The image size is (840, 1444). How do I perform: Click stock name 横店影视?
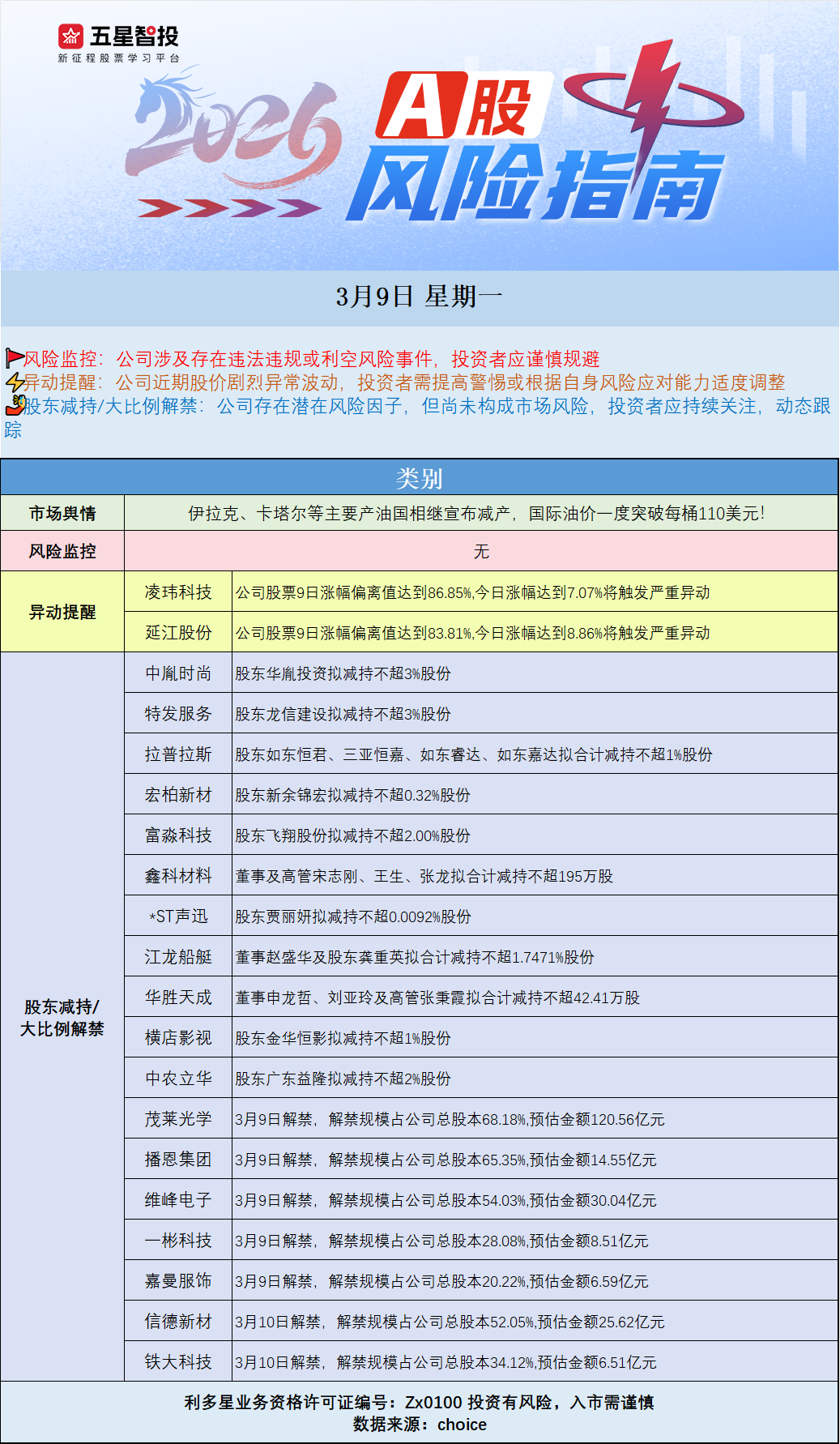(178, 1038)
